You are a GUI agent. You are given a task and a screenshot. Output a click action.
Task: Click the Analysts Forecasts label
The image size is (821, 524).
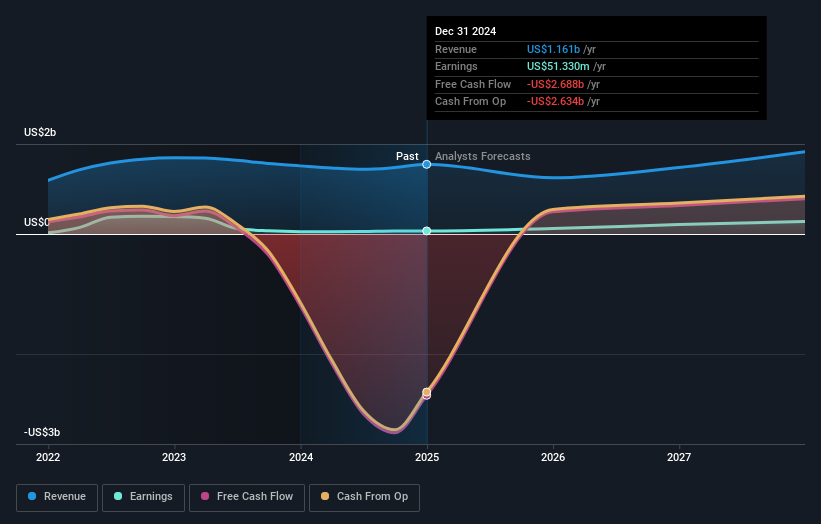pos(483,156)
